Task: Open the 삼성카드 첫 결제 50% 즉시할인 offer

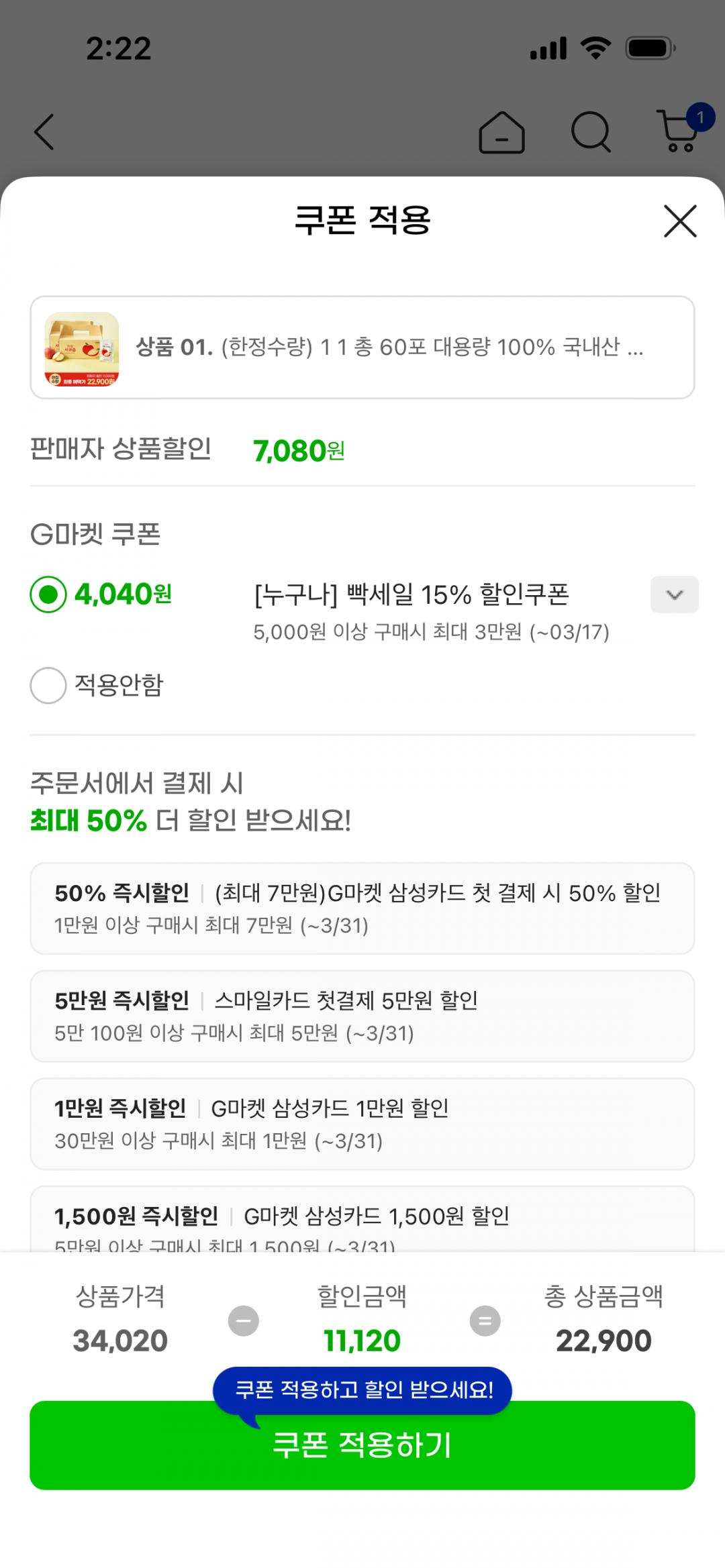Action: 362,908
